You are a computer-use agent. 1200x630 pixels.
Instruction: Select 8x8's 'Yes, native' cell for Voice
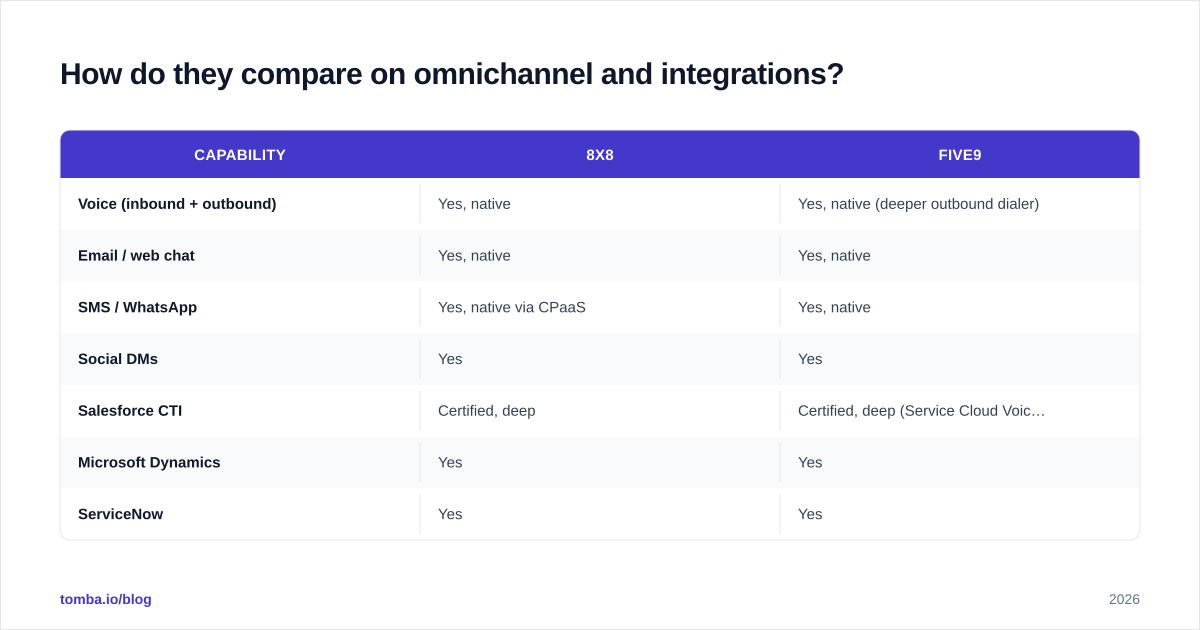pos(600,204)
